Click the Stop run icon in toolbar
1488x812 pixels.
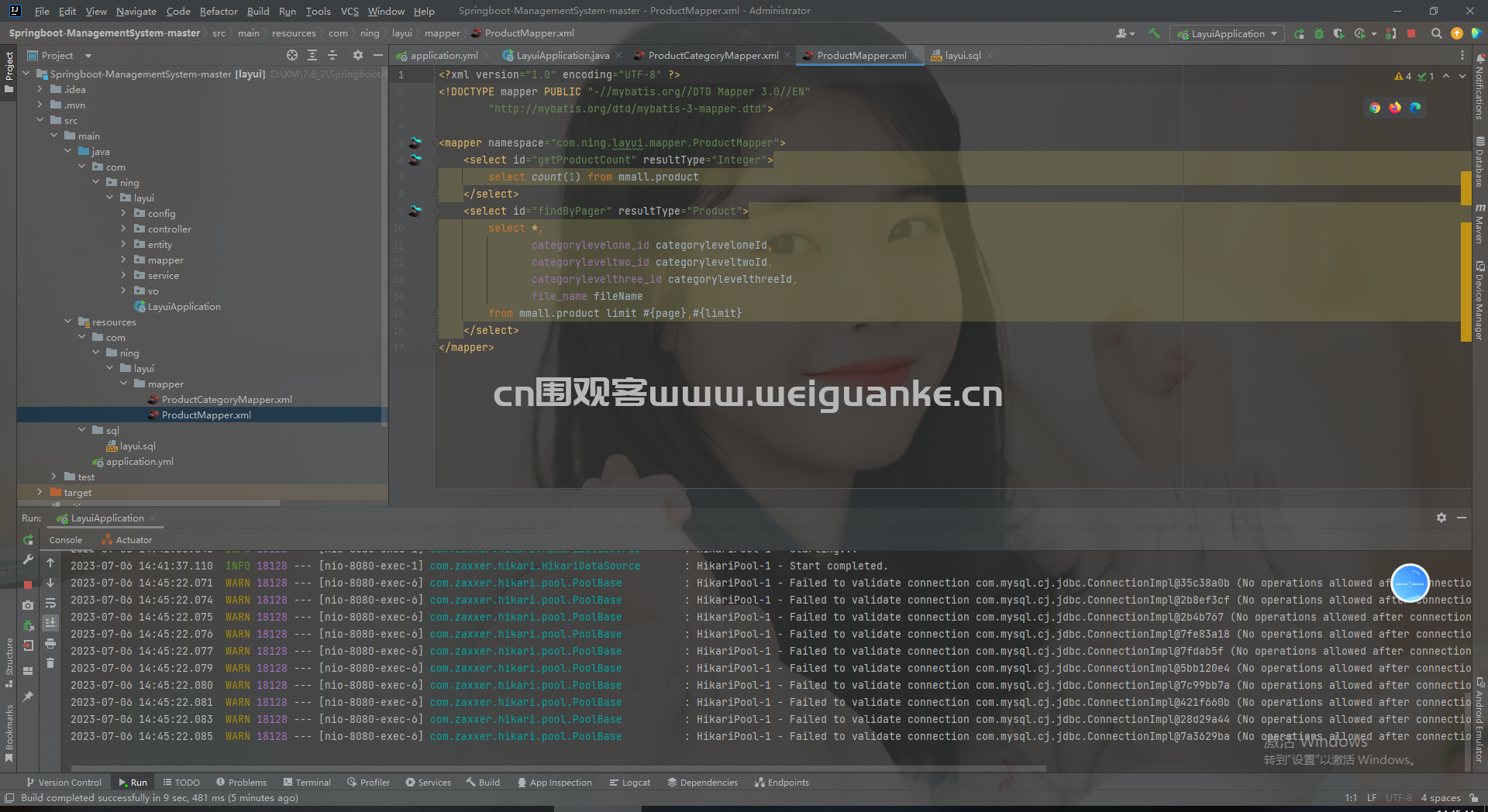[1411, 33]
